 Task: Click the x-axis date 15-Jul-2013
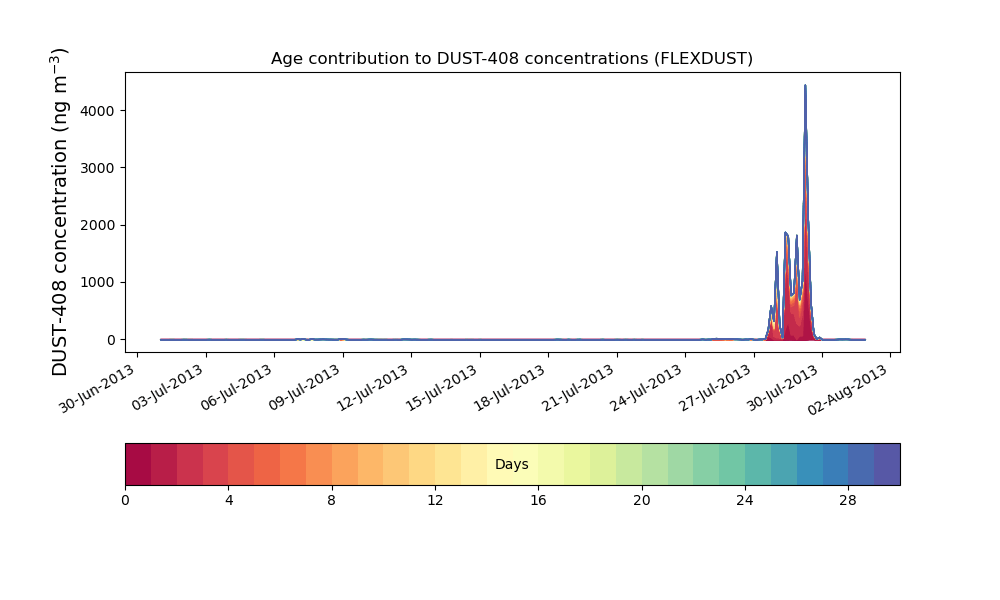click(441, 387)
